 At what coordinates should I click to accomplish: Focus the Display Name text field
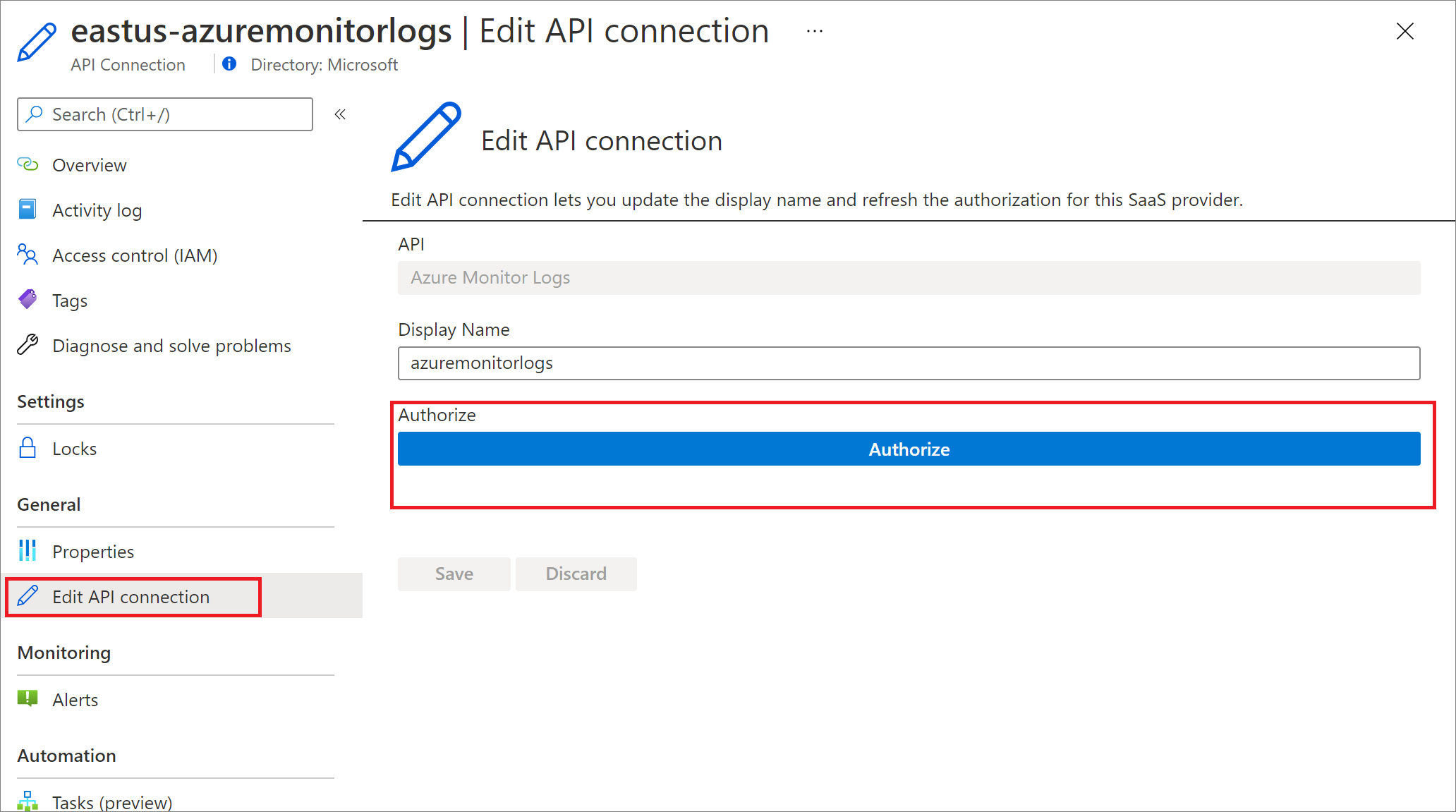[x=909, y=363]
